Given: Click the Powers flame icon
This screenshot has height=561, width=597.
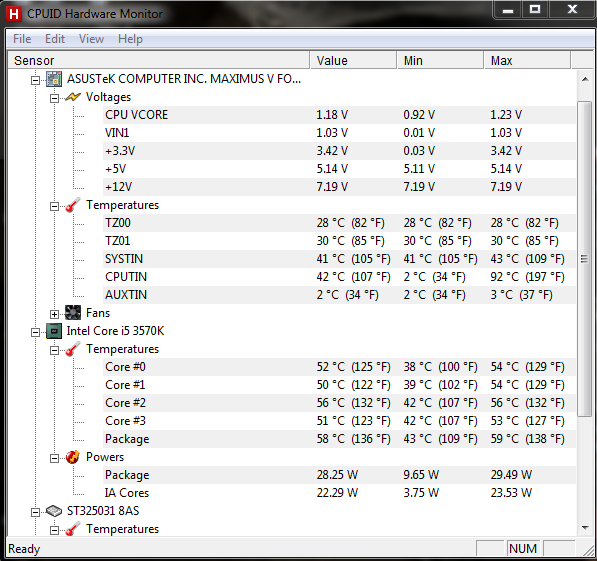Looking at the screenshot, I should 72,457.
